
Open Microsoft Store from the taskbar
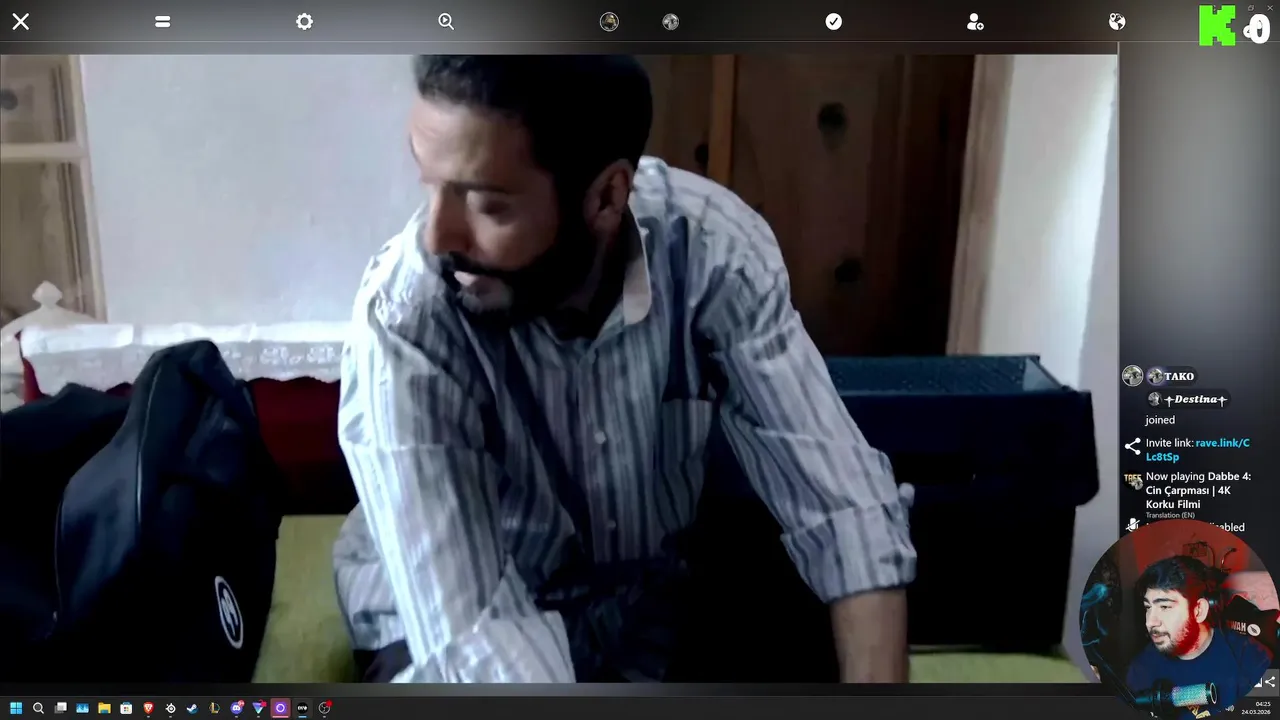pyautogui.click(x=126, y=708)
